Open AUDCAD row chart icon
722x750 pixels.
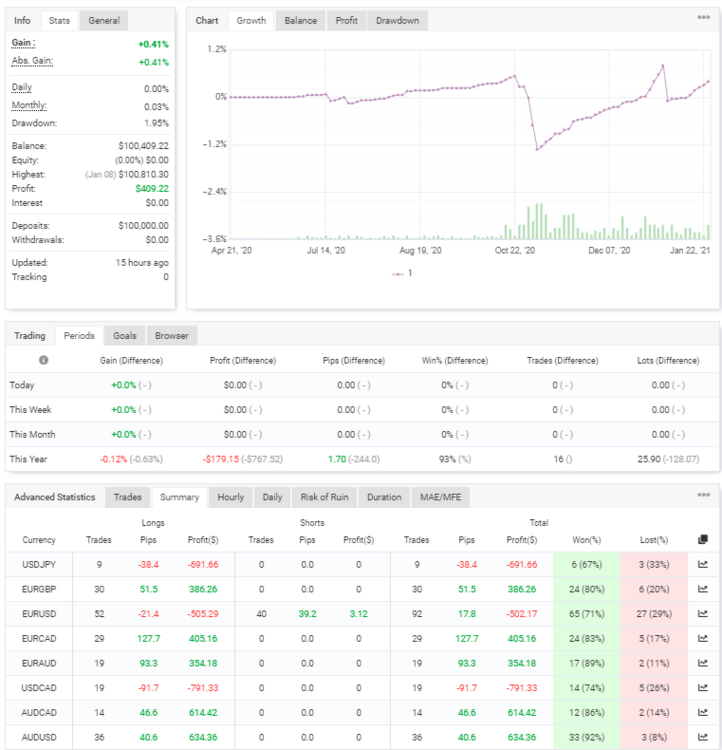(702, 713)
